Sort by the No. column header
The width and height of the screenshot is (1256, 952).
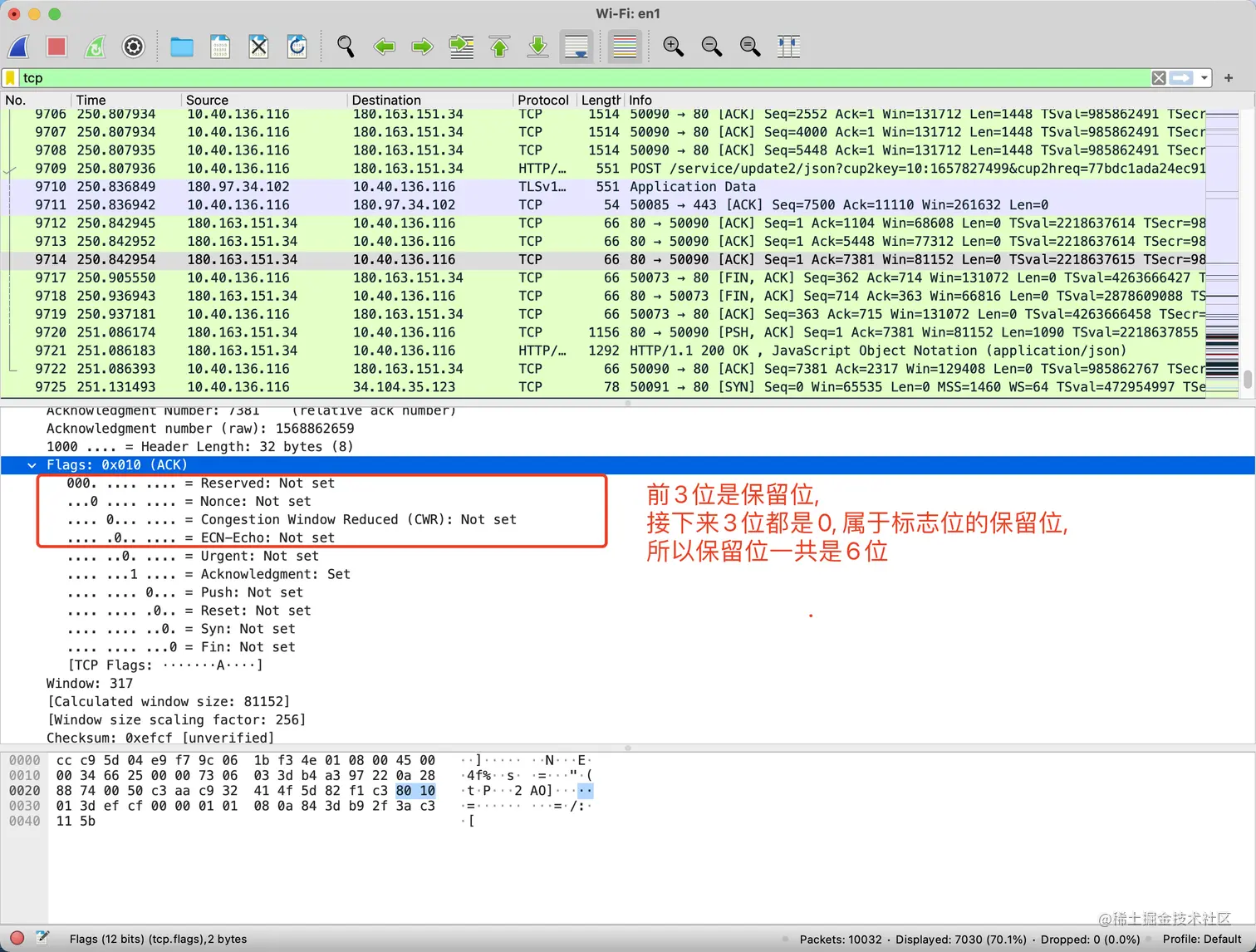[36, 100]
